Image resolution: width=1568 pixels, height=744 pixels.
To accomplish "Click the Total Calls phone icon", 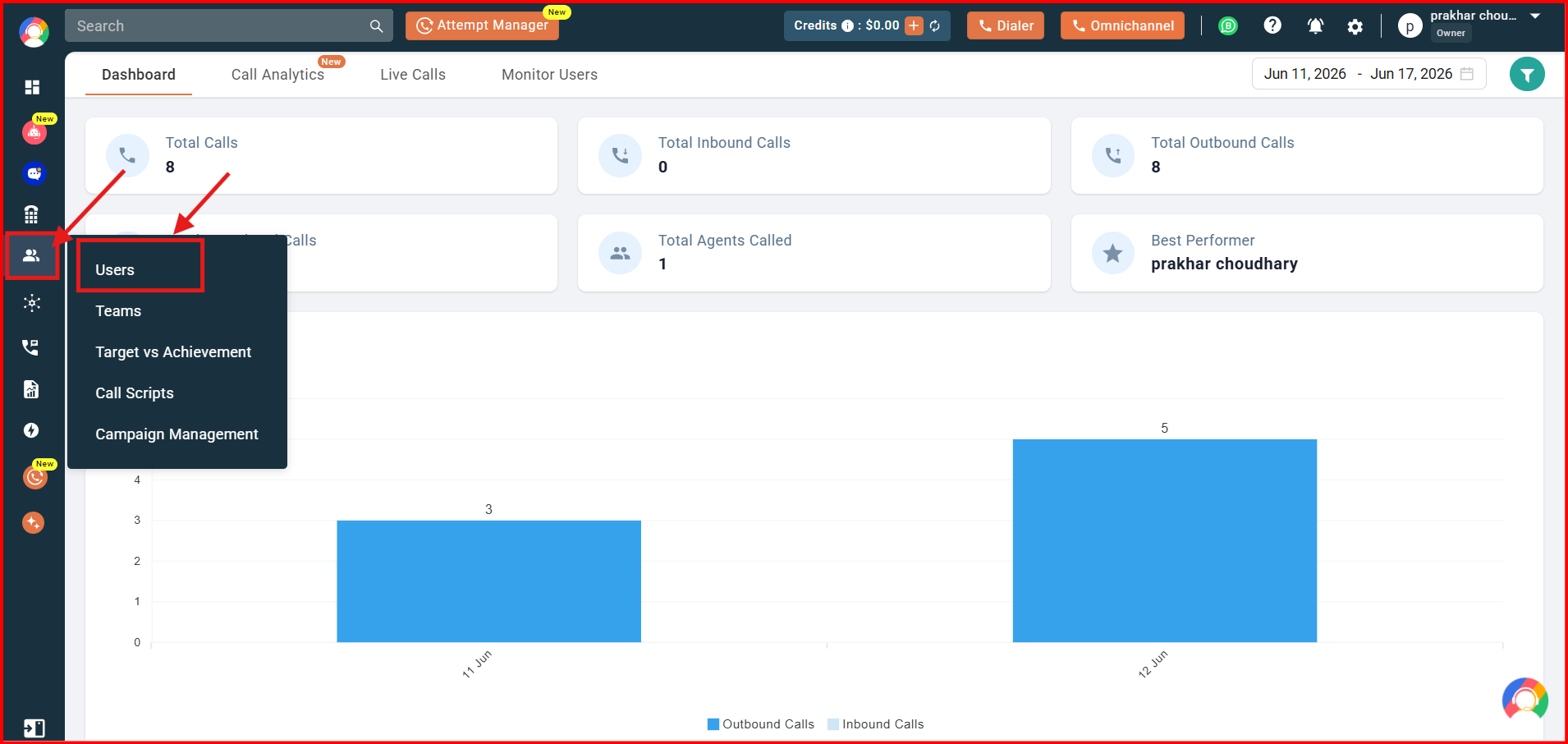I will 127,155.
